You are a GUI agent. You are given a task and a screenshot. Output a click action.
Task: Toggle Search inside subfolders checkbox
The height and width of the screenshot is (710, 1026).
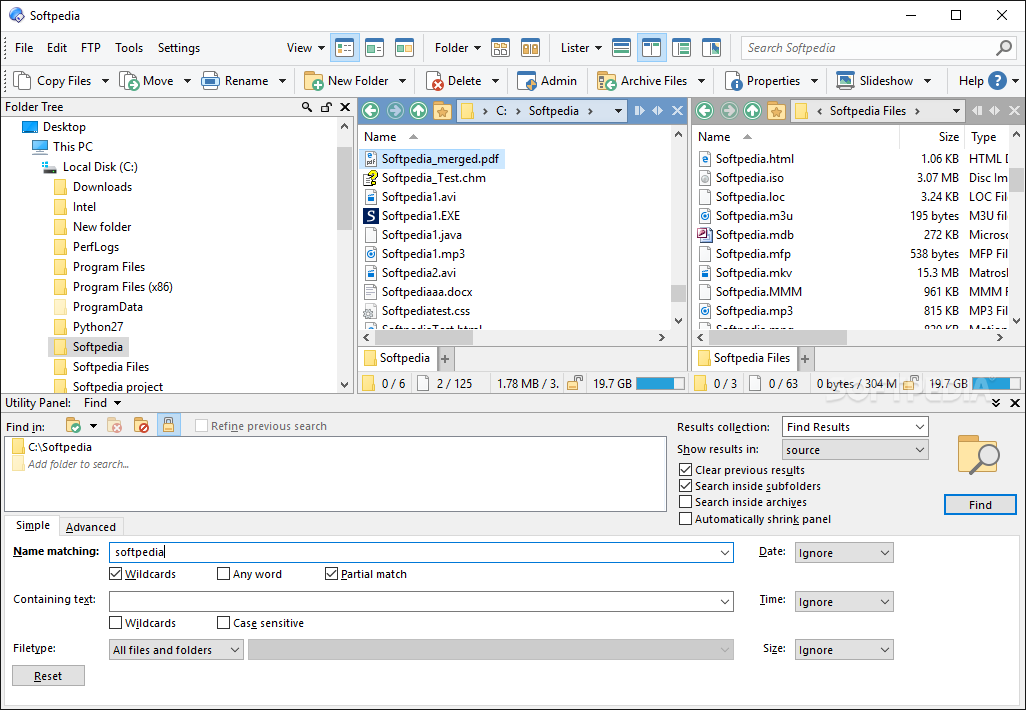pyautogui.click(x=685, y=486)
